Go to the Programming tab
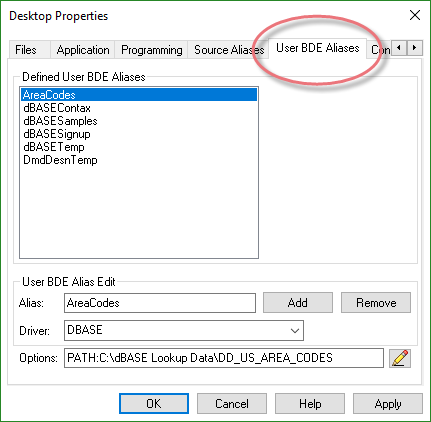Screen dimensions: 431x422 (x=152, y=50)
